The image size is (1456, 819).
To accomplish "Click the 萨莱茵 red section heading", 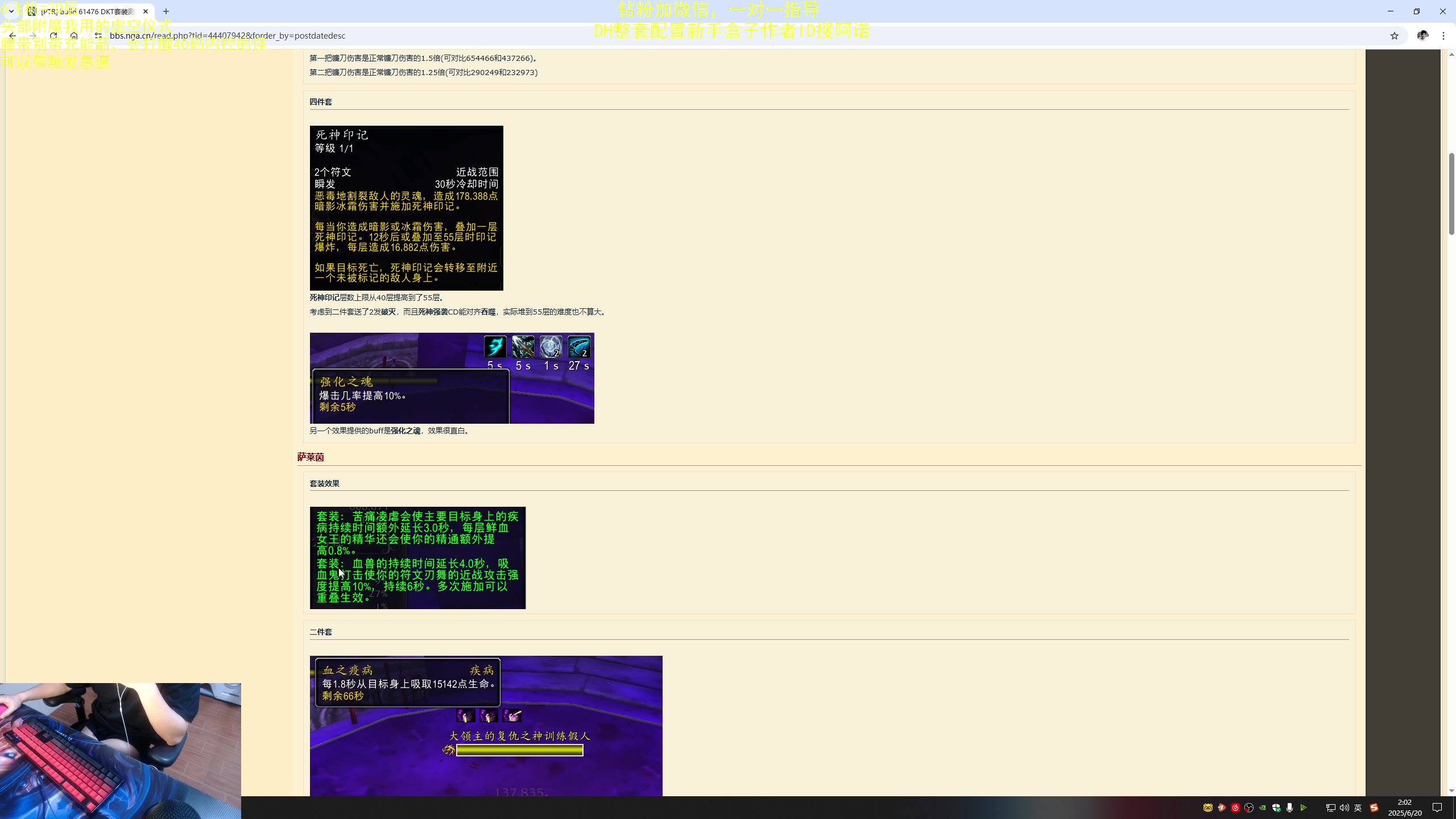I will pos(311,457).
